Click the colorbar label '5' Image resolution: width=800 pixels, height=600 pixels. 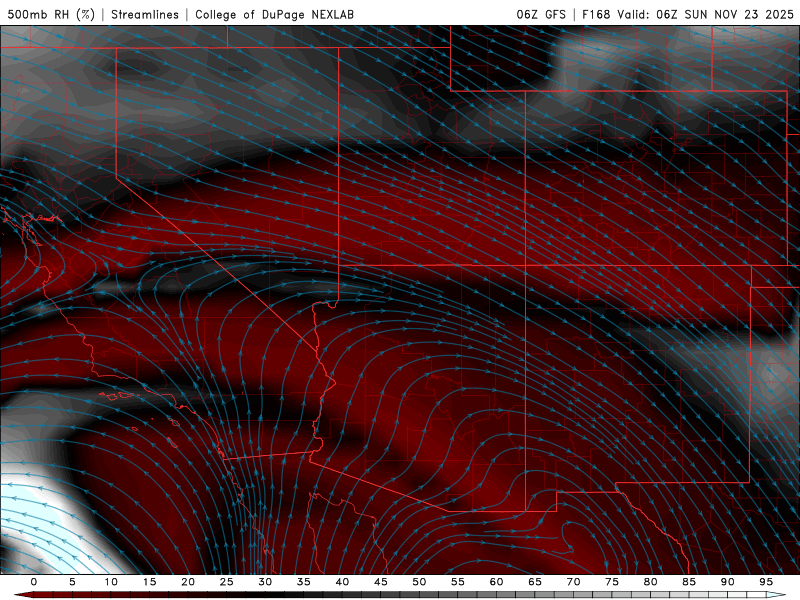(x=72, y=582)
